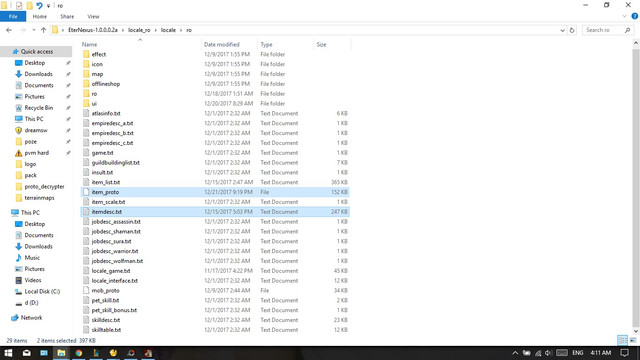640x360 pixels.
Task: Select the skilltable.txt file
Action: (106, 330)
